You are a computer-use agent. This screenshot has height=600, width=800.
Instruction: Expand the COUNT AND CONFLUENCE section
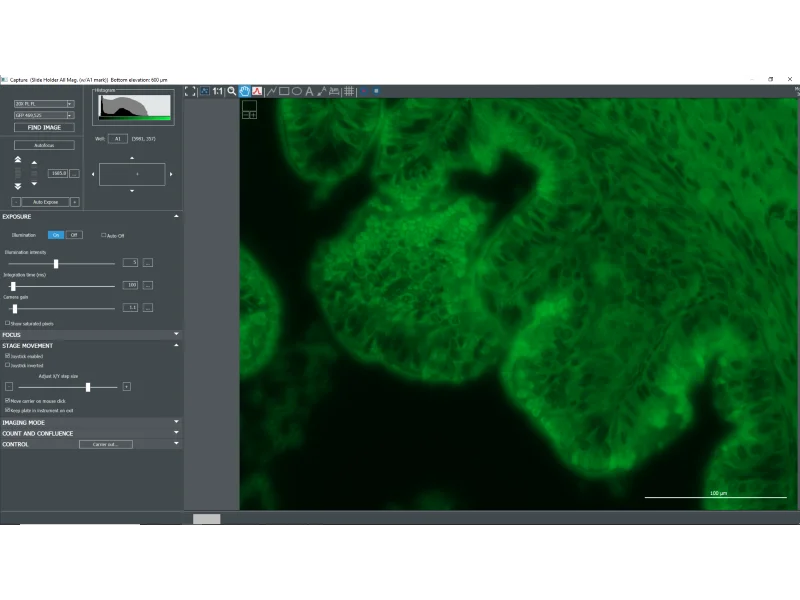(177, 433)
